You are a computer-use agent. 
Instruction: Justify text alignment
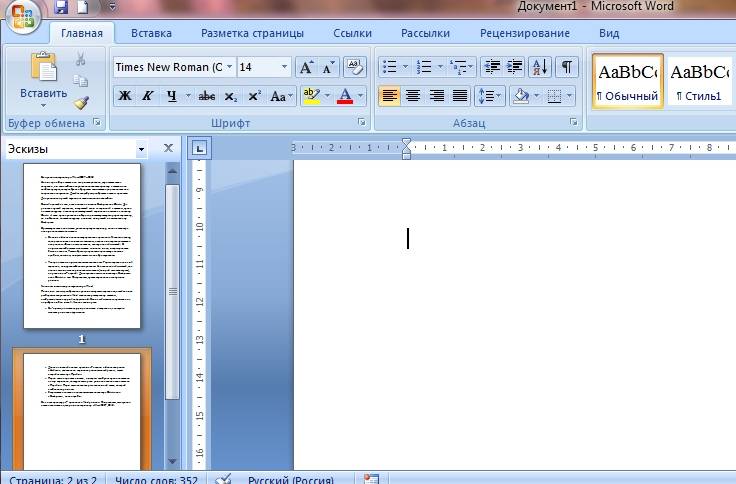coord(460,96)
